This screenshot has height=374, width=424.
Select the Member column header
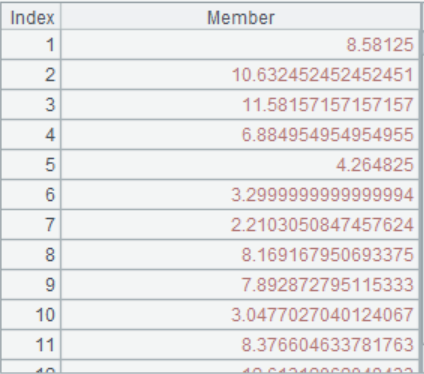[240, 16]
